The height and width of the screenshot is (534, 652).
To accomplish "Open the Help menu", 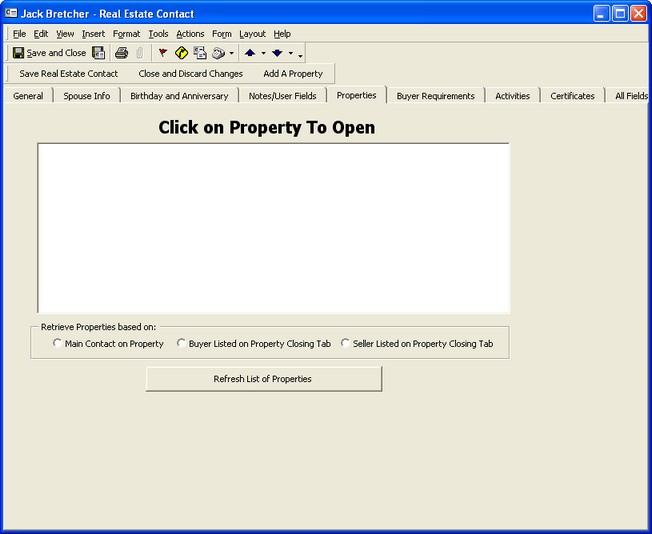I will pyautogui.click(x=282, y=34).
